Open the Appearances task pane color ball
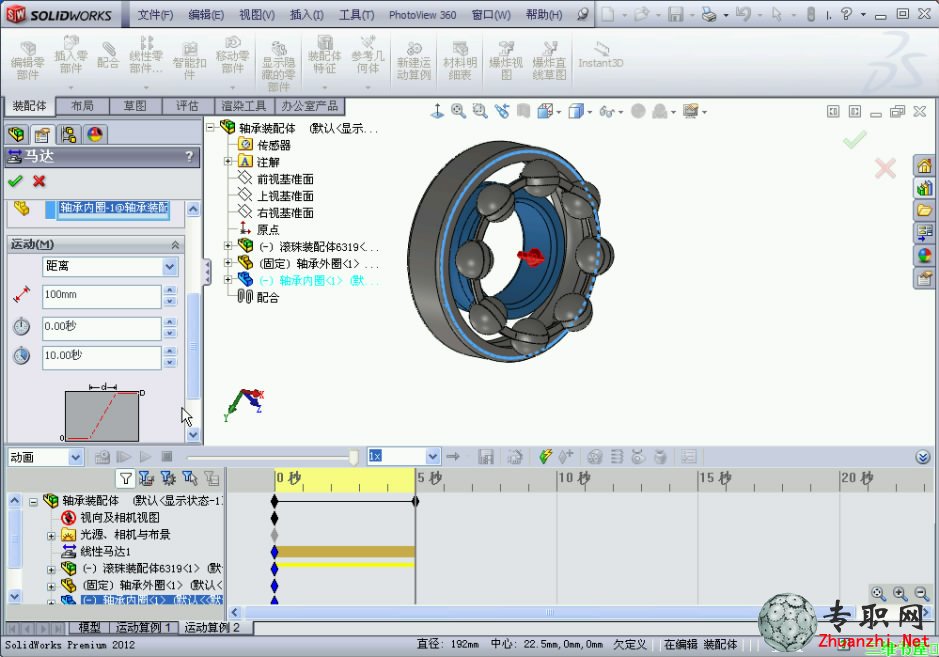Screen dimensions: 939x657 [x=925, y=256]
